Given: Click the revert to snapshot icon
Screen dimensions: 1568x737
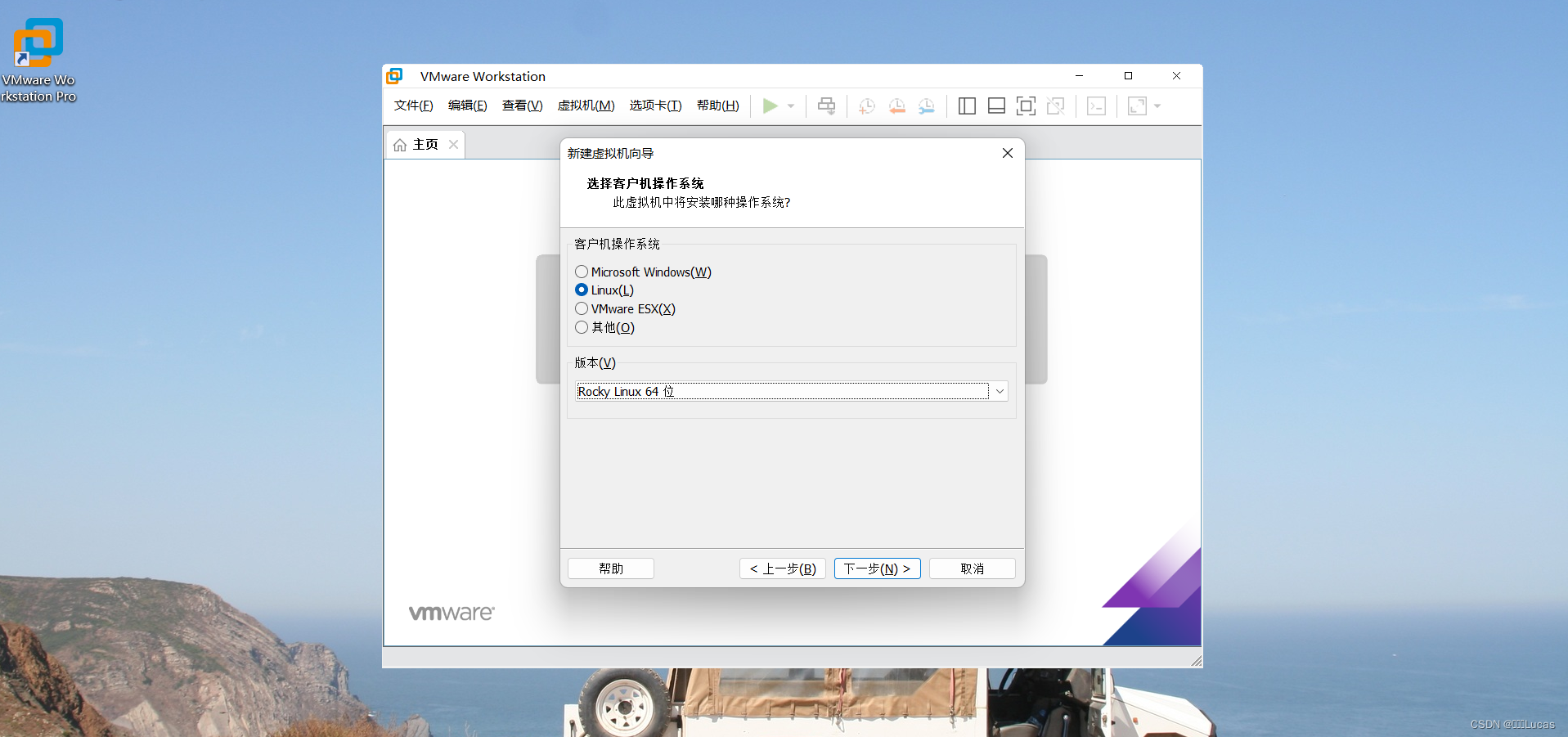Looking at the screenshot, I should (897, 106).
